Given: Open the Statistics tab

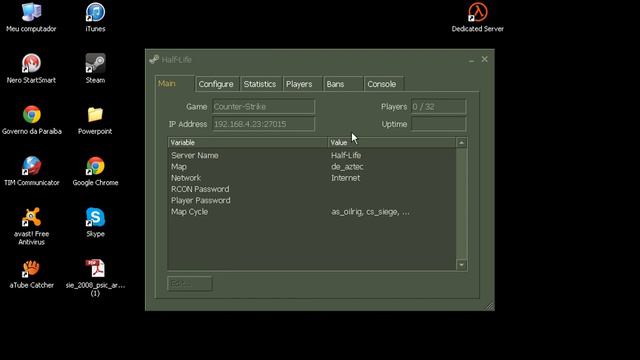Looking at the screenshot, I should [x=260, y=84].
